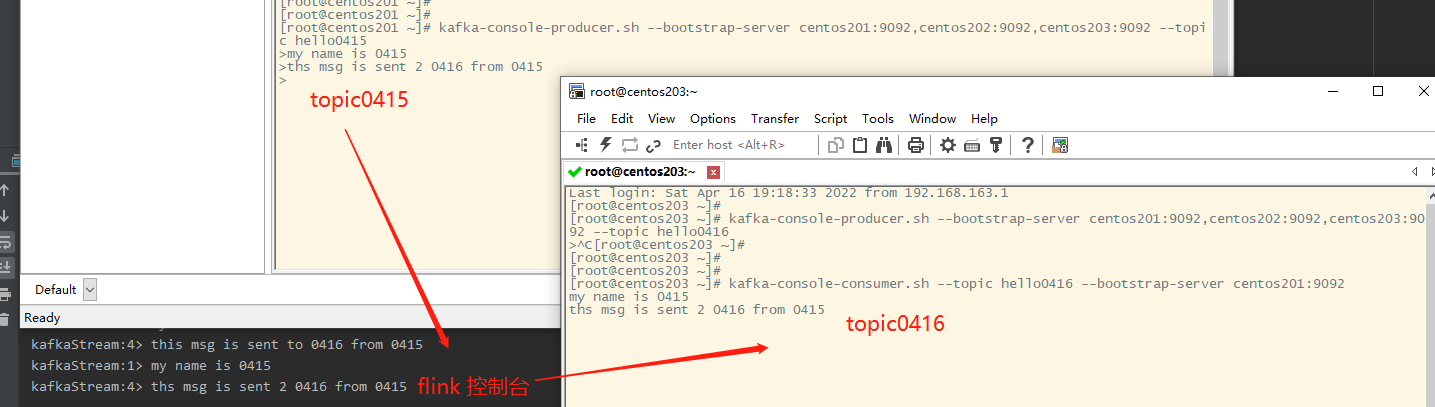The image size is (1435, 407).
Task: Click 'Last login: Sat Apr 16' line
Action: (x=788, y=192)
